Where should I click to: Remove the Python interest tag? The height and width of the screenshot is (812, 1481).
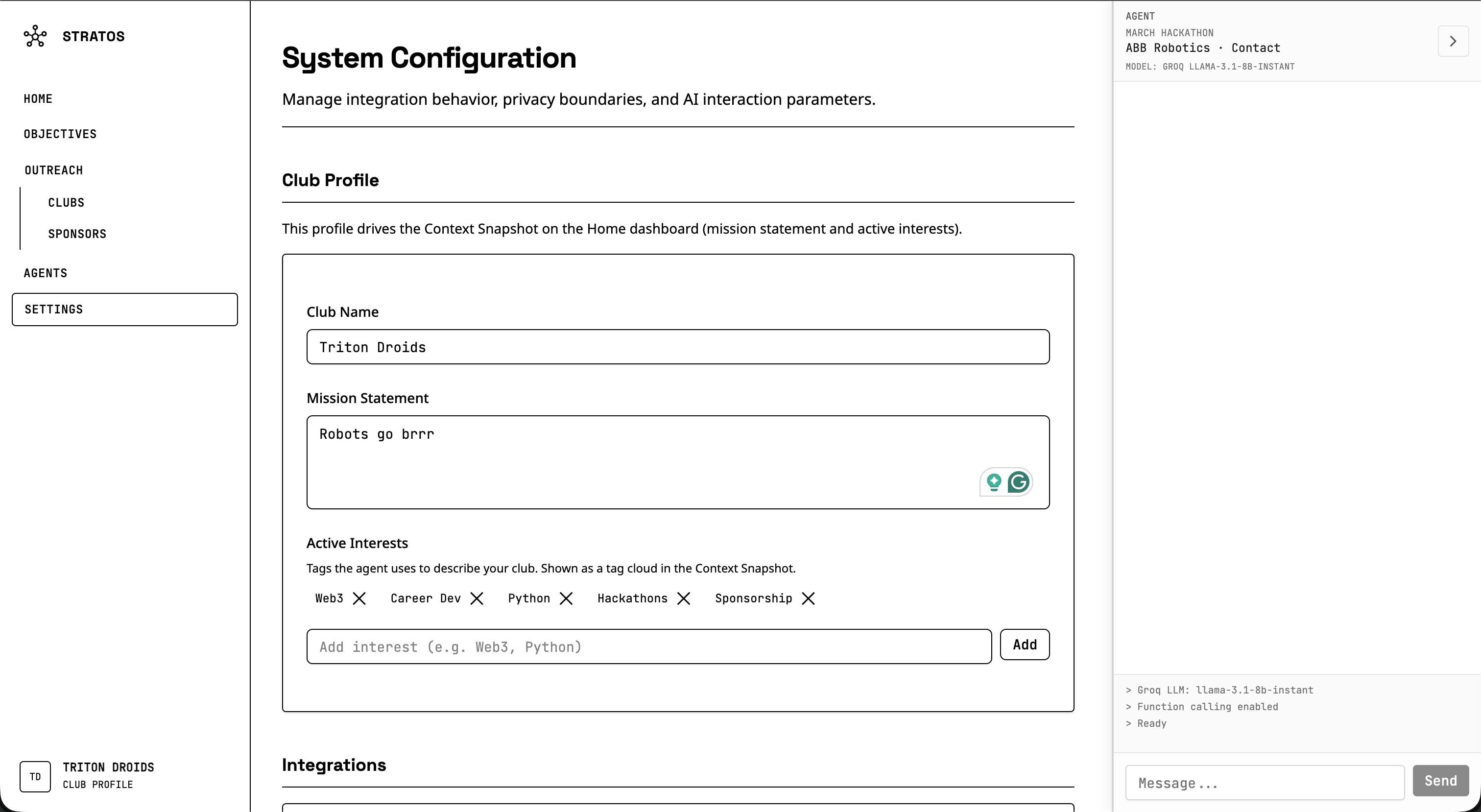tap(566, 598)
